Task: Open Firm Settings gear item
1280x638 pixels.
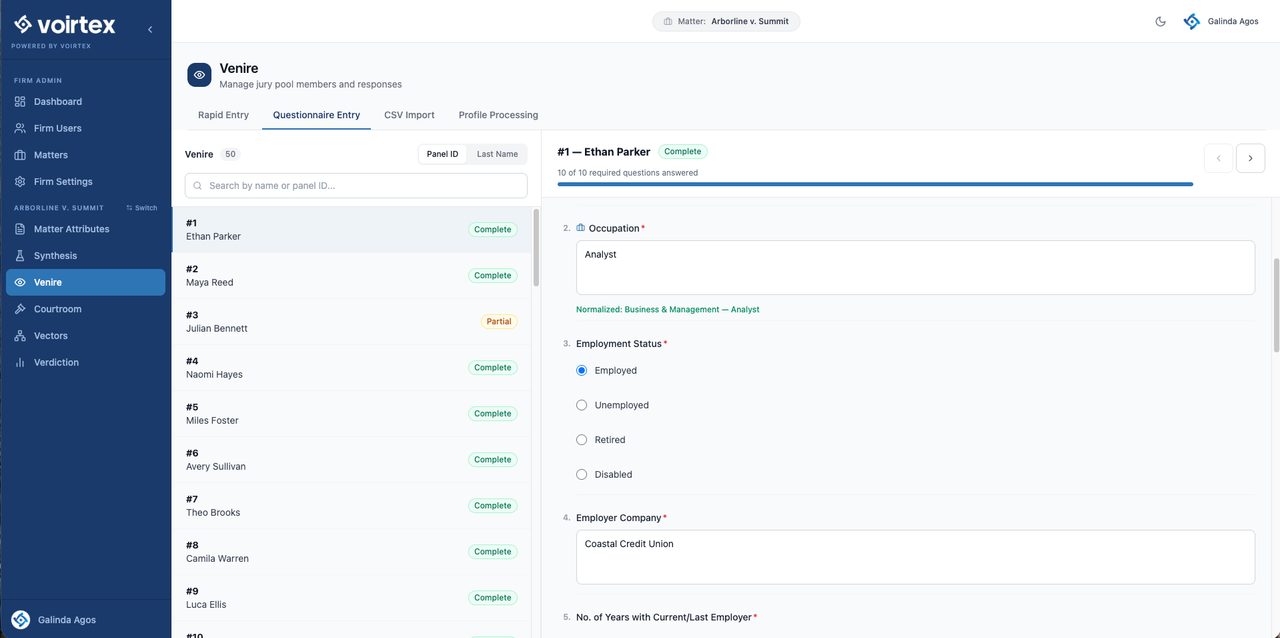Action: point(86,182)
